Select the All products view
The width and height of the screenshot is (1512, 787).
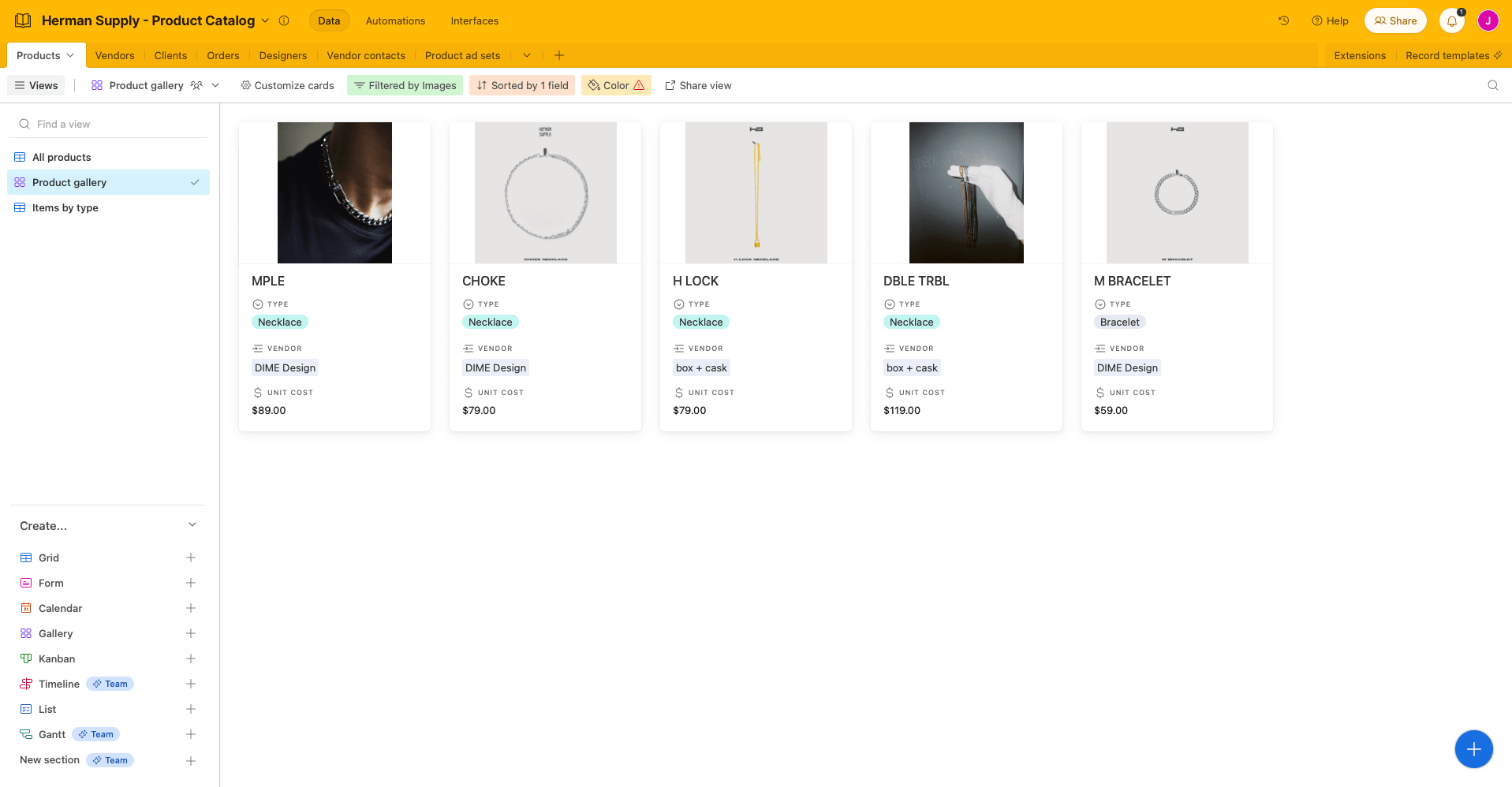pyautogui.click(x=109, y=157)
